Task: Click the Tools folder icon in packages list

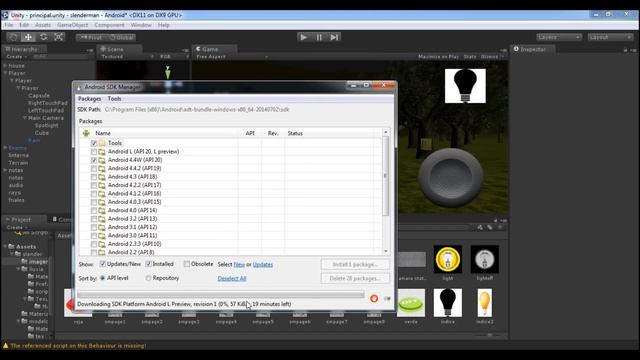Action: [102, 143]
